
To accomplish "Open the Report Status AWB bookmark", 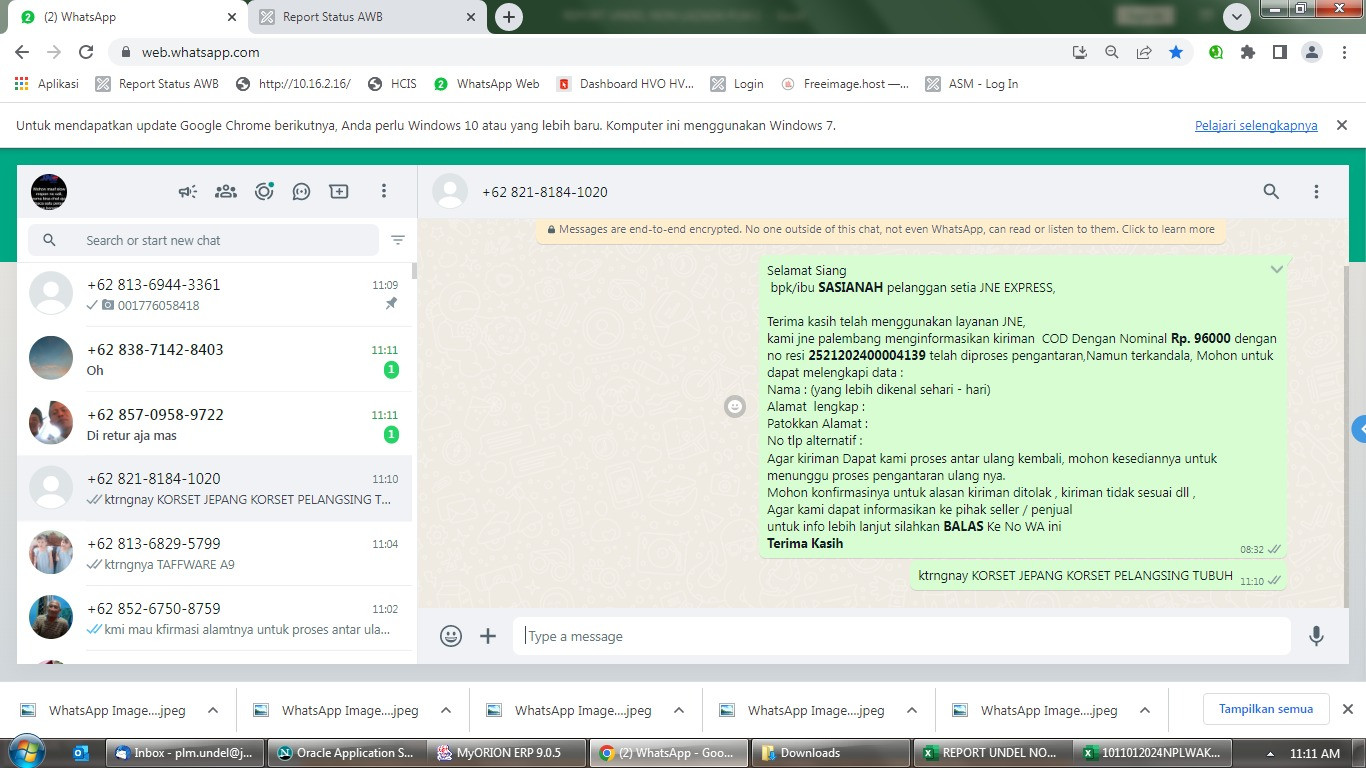I will click(157, 84).
